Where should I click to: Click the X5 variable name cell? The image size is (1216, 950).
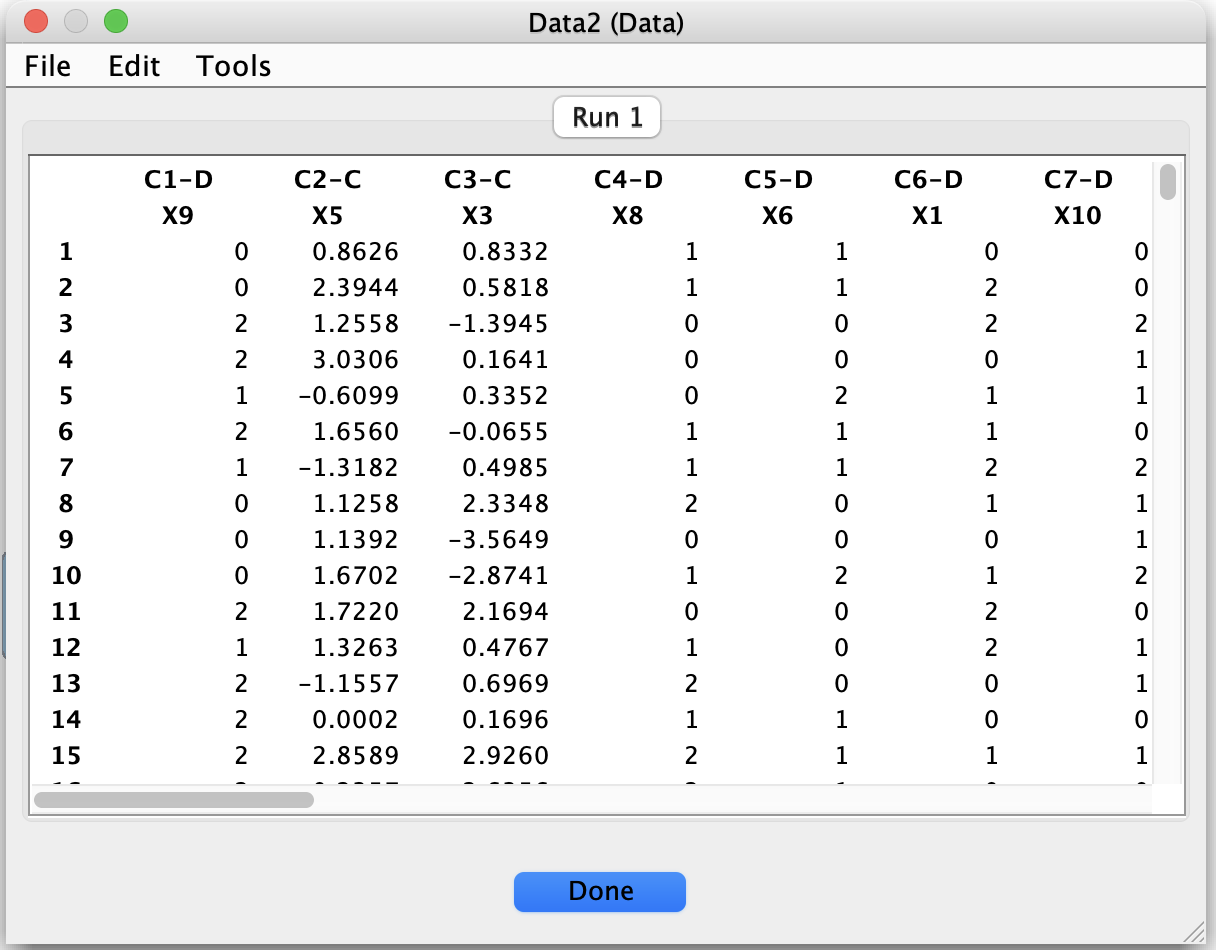pos(328,216)
